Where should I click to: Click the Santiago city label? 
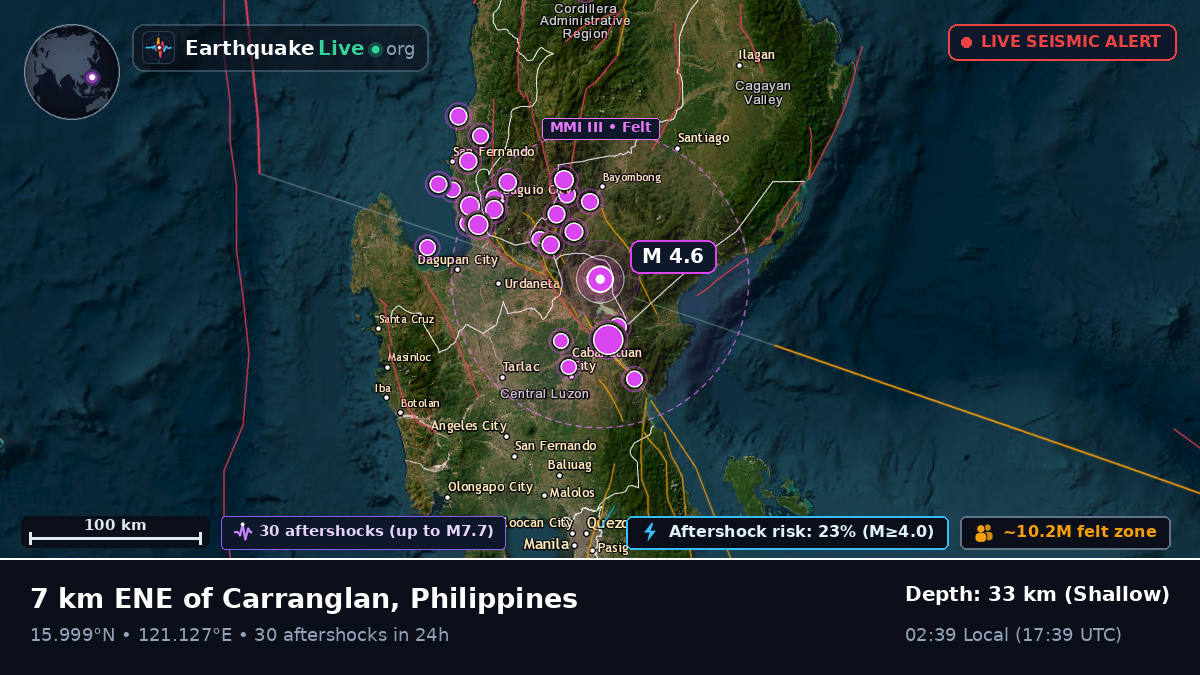704,138
